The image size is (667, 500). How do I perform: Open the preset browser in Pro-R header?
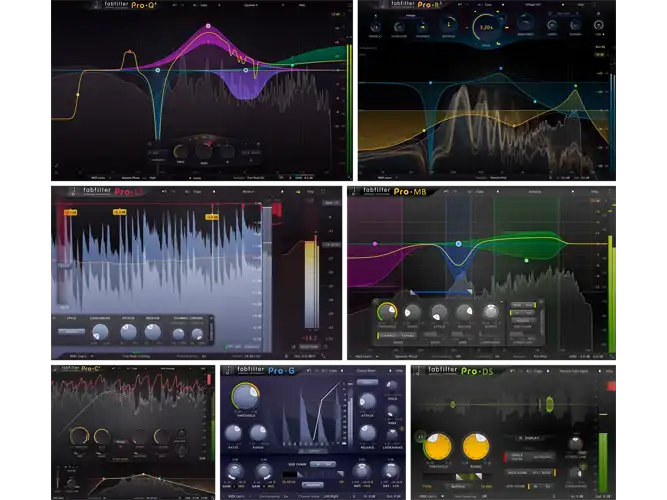(x=533, y=5)
